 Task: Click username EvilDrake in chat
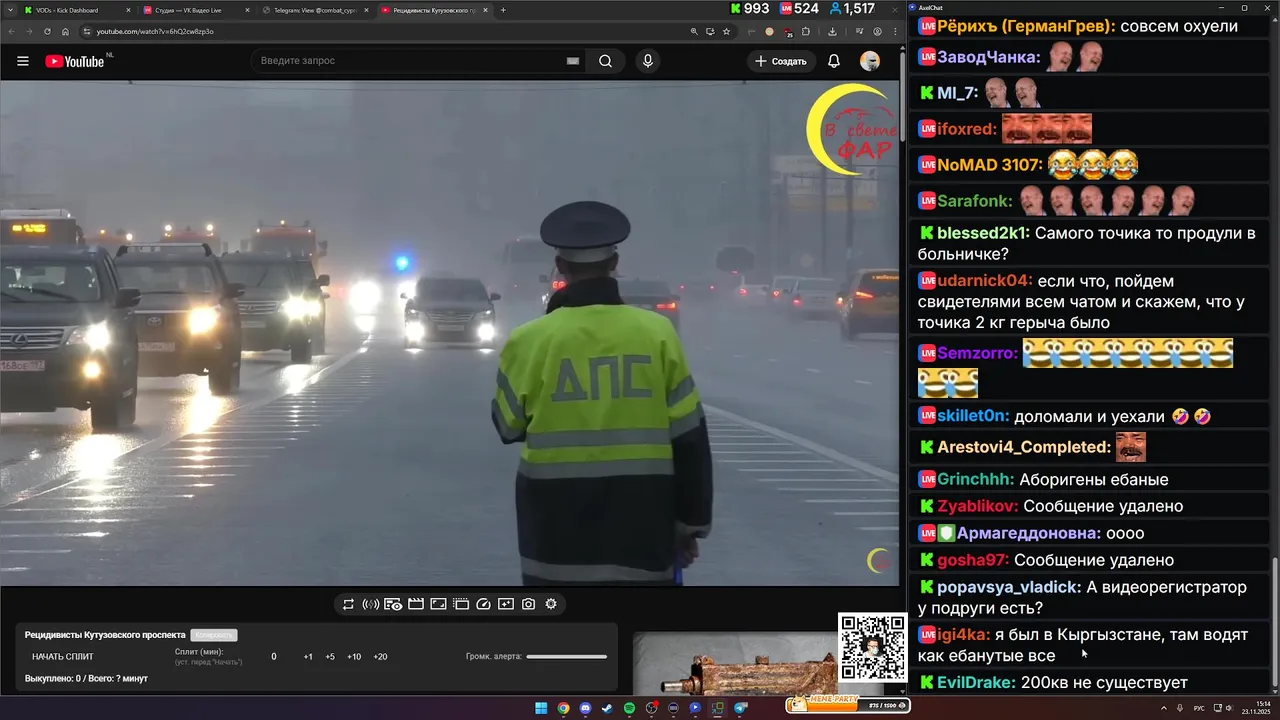point(976,683)
